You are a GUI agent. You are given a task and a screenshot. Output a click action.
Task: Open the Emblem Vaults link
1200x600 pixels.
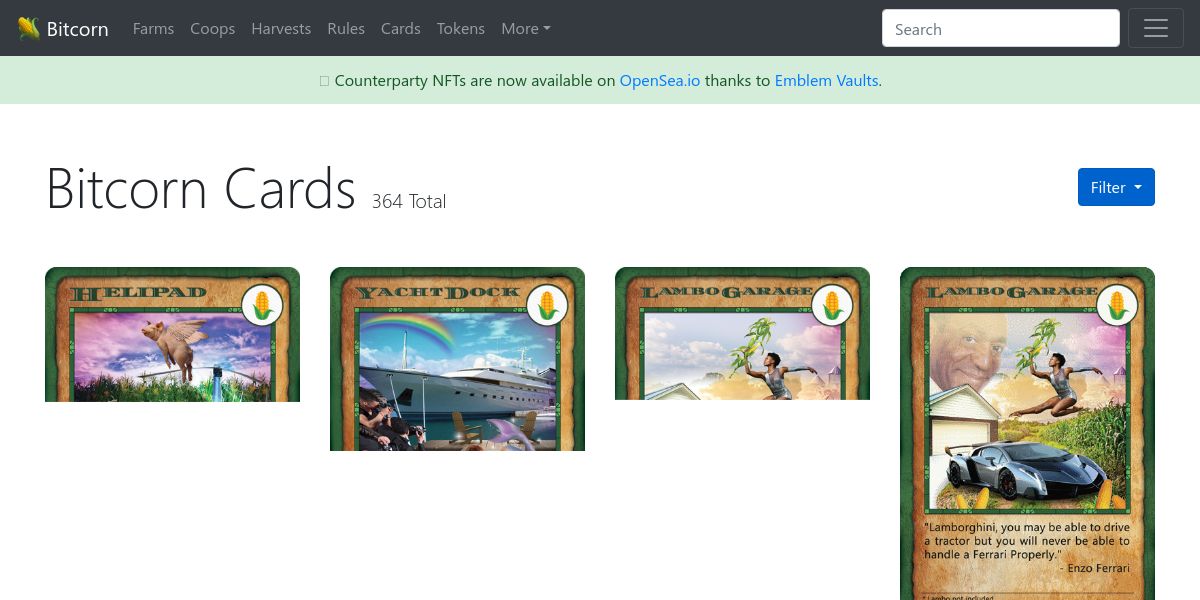826,81
